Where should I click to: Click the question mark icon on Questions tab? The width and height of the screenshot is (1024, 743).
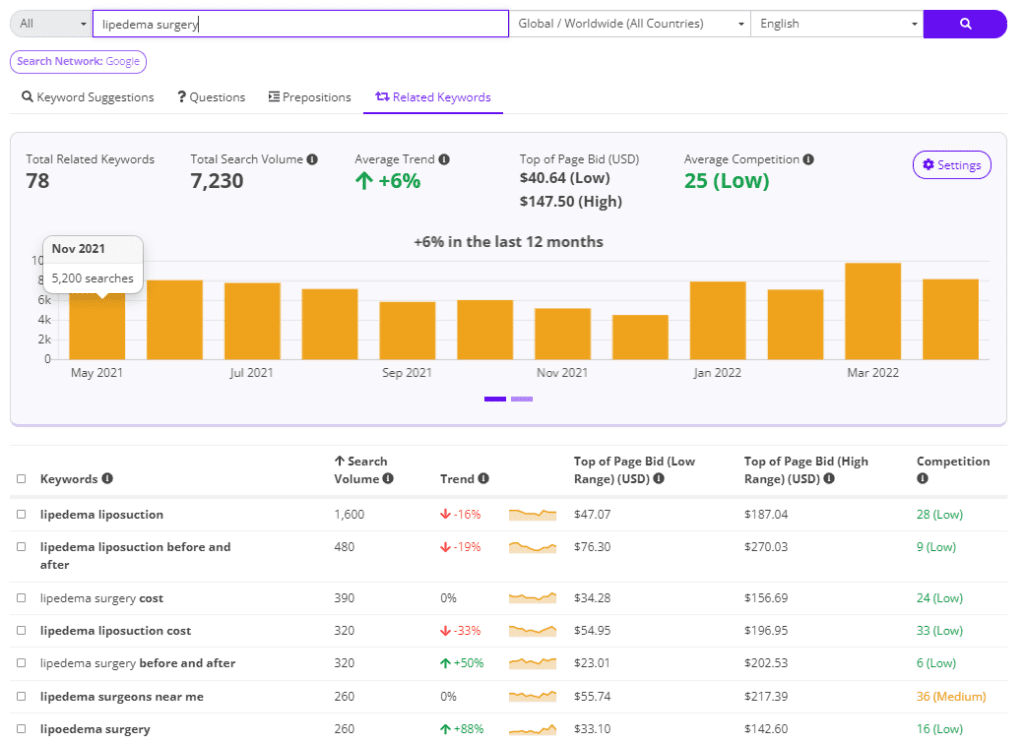(183, 97)
